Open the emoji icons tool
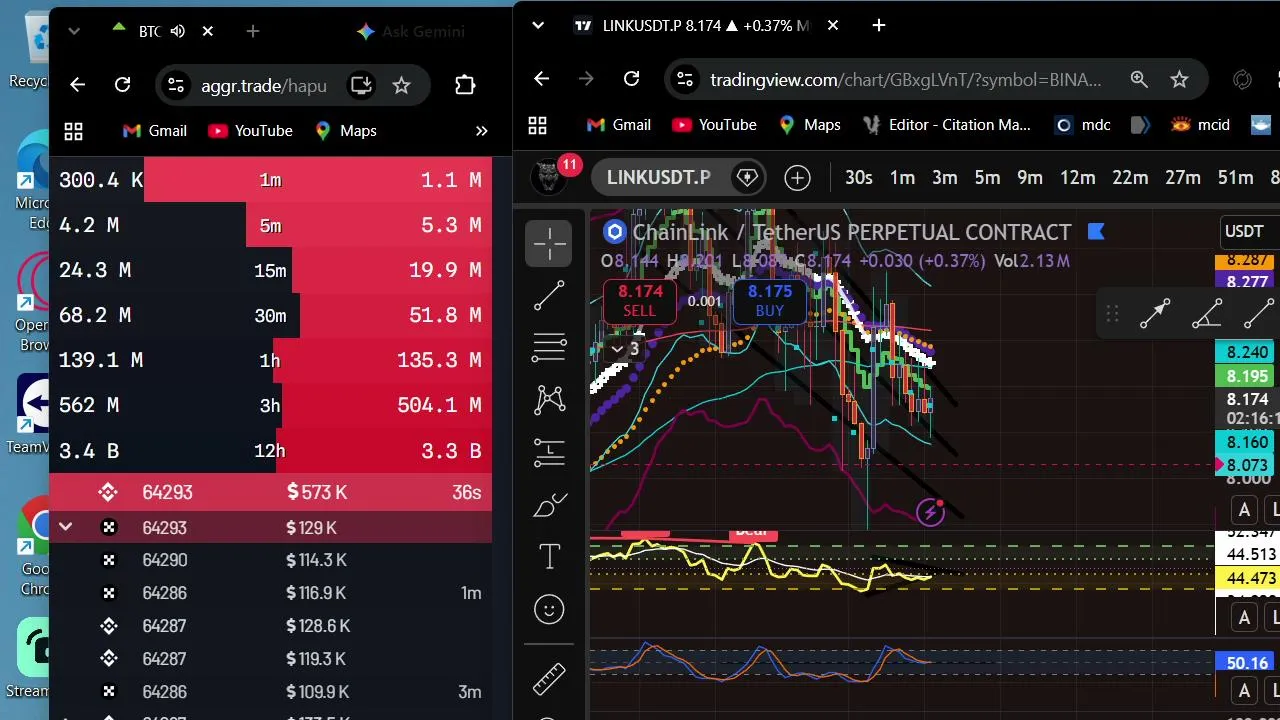The height and width of the screenshot is (720, 1280). click(549, 609)
